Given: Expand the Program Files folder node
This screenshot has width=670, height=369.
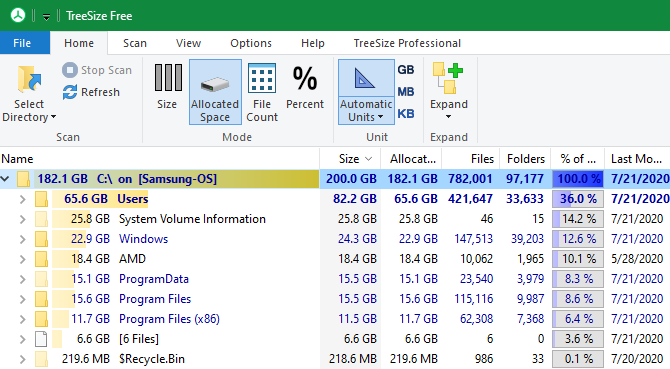Looking at the screenshot, I should [23, 299].
